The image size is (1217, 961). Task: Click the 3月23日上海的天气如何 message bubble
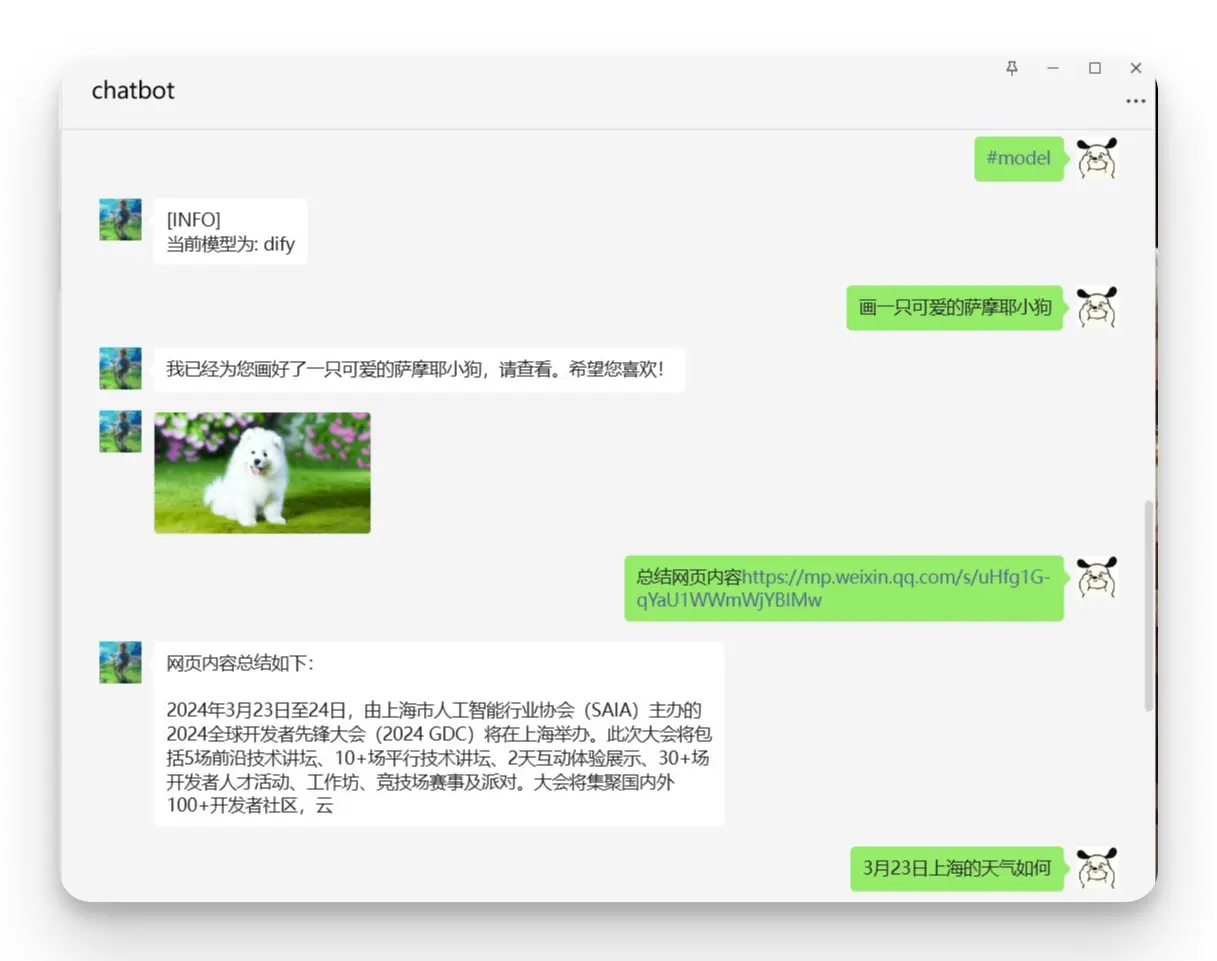click(957, 868)
